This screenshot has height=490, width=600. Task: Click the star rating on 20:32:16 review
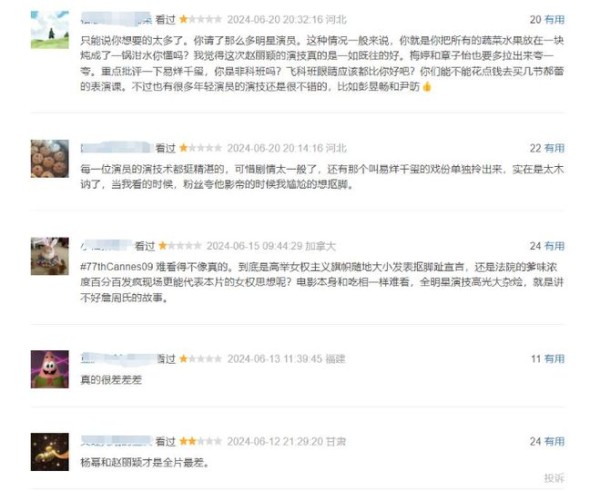pyautogui.click(x=201, y=19)
